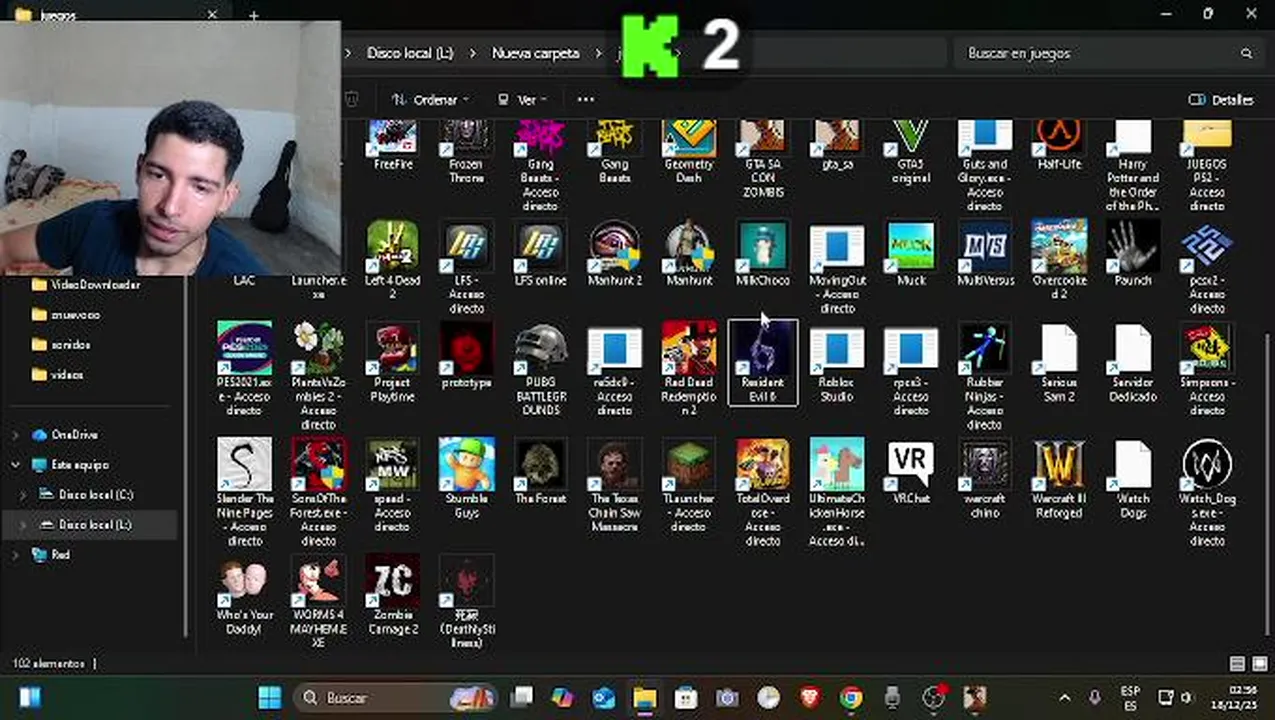
Task: Select the Watch_Dogs.exe shortcut
Action: (1206, 492)
